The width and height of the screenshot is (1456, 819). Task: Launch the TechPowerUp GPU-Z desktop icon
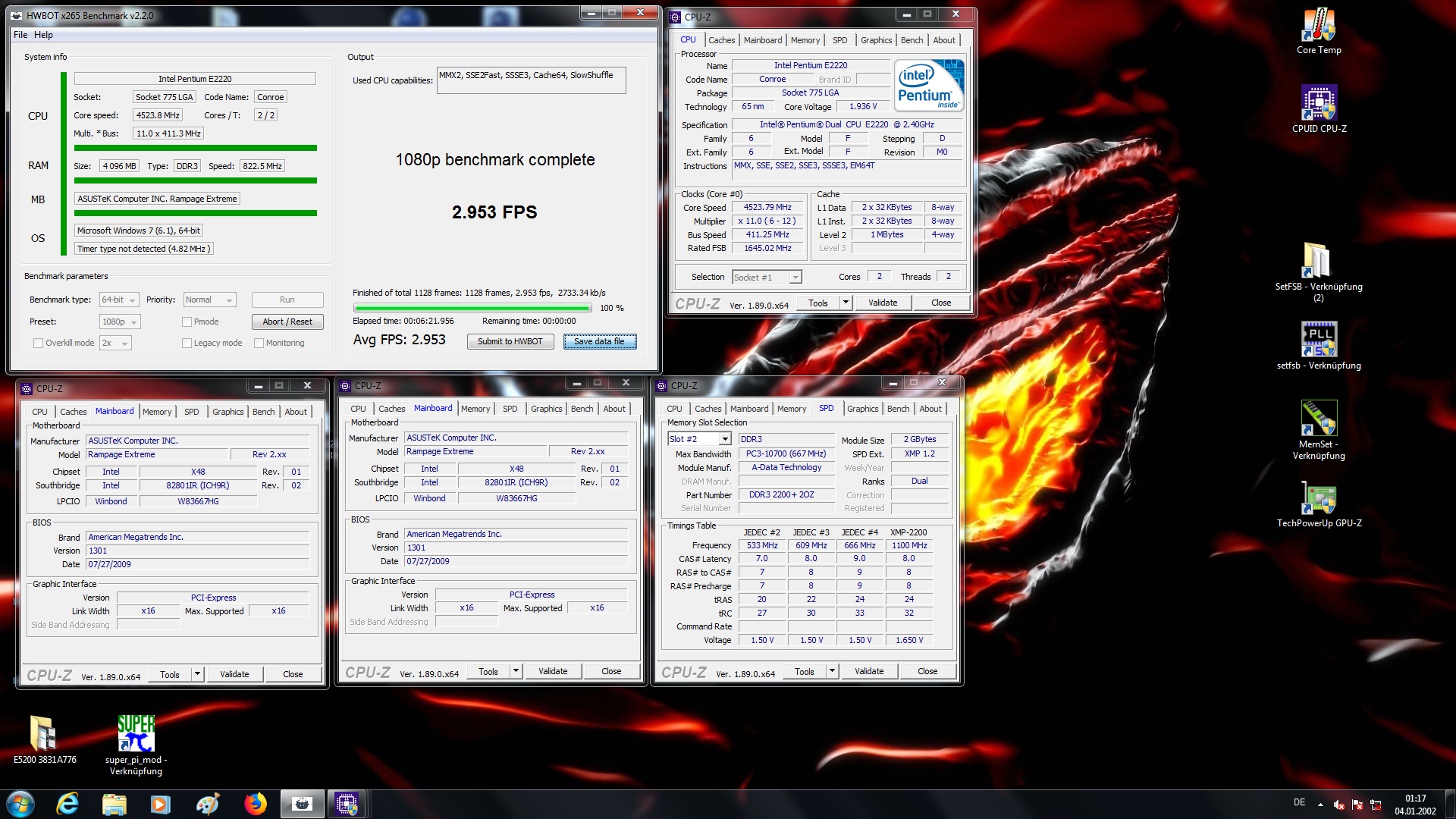point(1319,497)
